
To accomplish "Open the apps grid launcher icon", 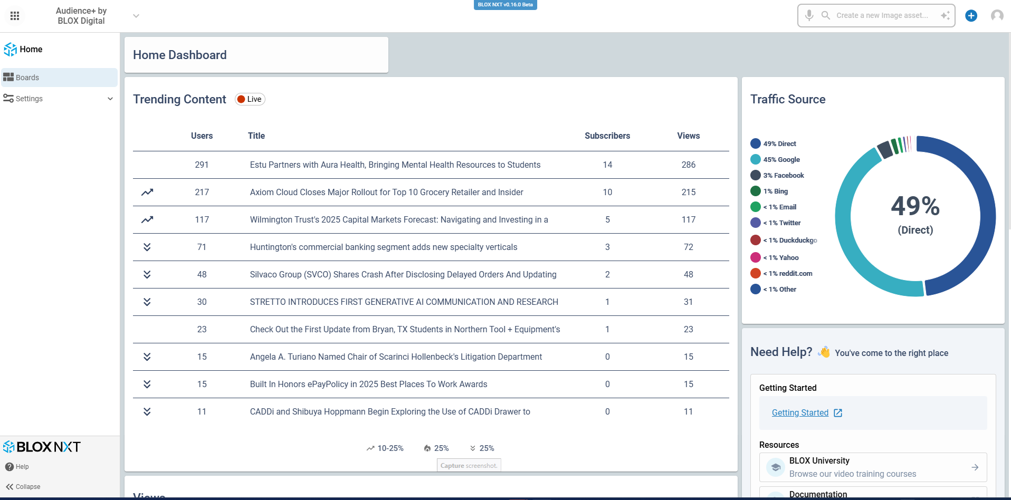I will point(15,15).
